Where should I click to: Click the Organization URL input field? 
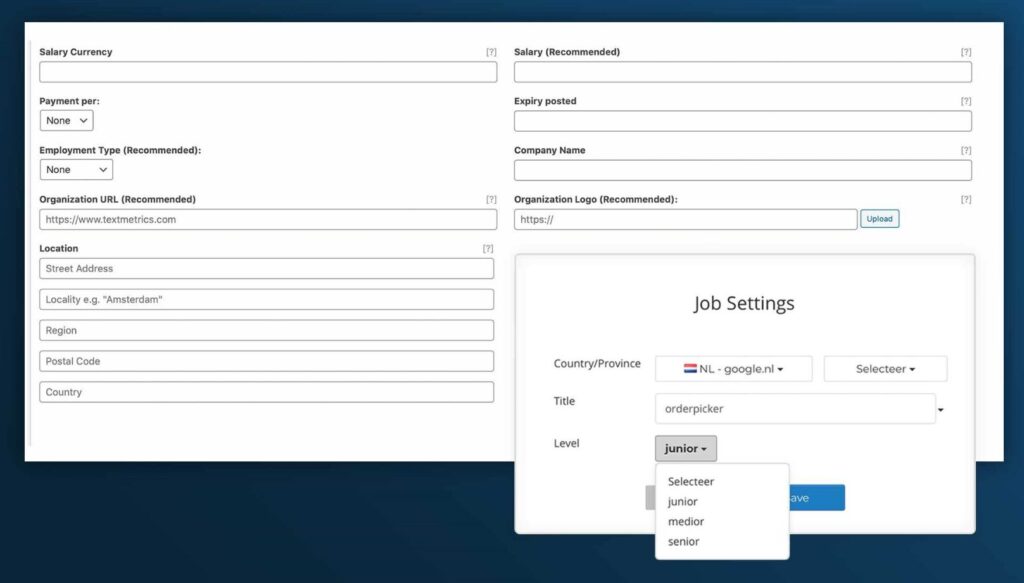tap(268, 219)
